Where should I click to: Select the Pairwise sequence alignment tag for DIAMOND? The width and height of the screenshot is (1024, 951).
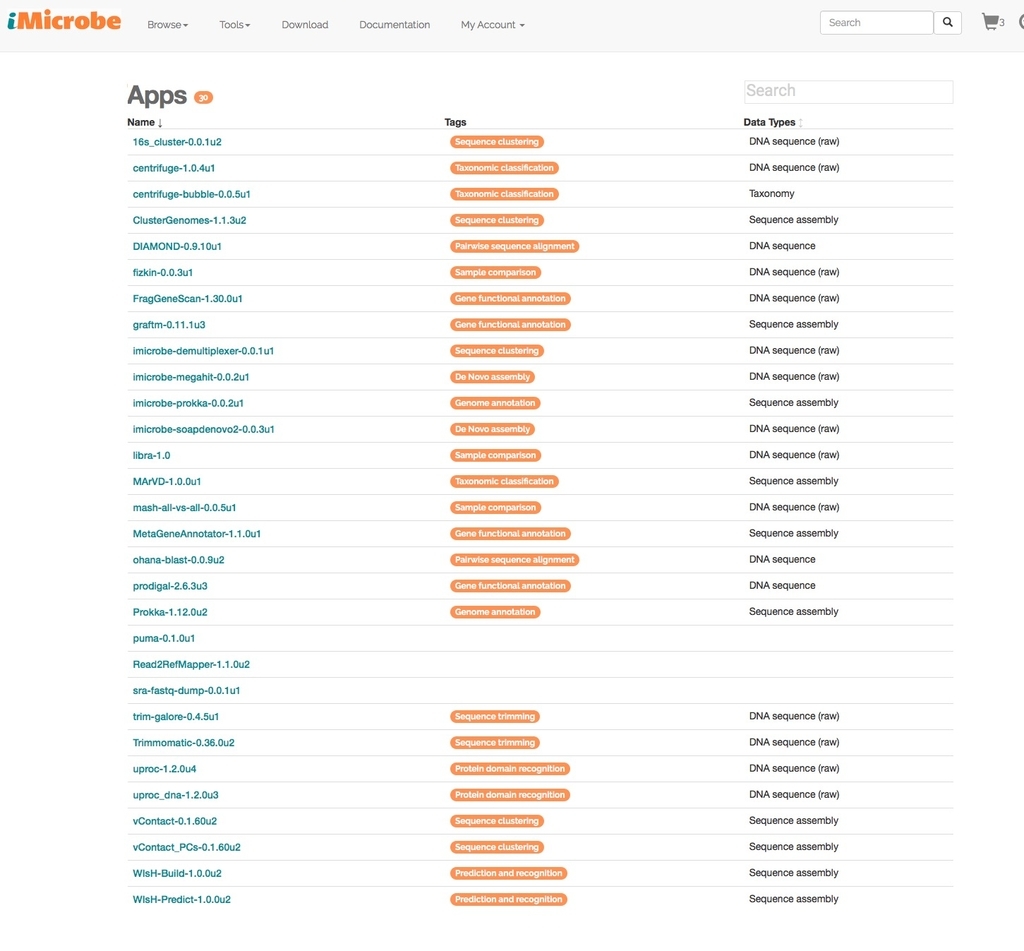coord(515,246)
